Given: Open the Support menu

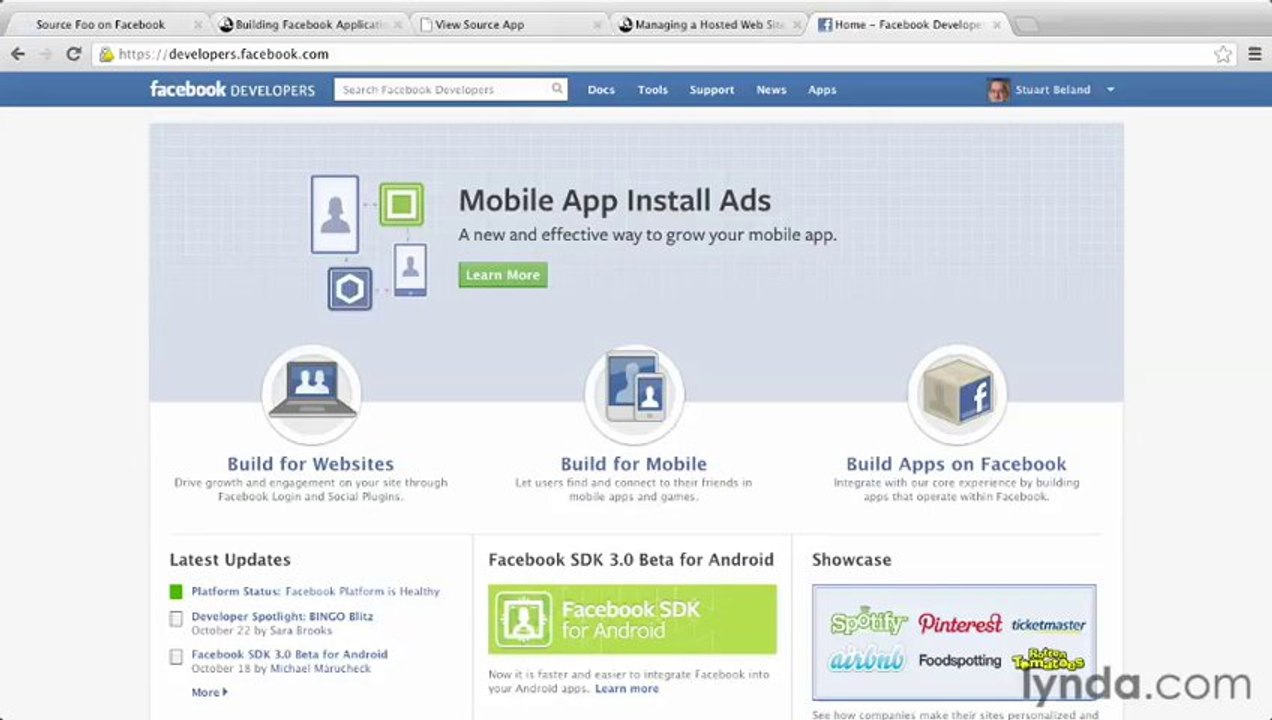Looking at the screenshot, I should point(712,90).
